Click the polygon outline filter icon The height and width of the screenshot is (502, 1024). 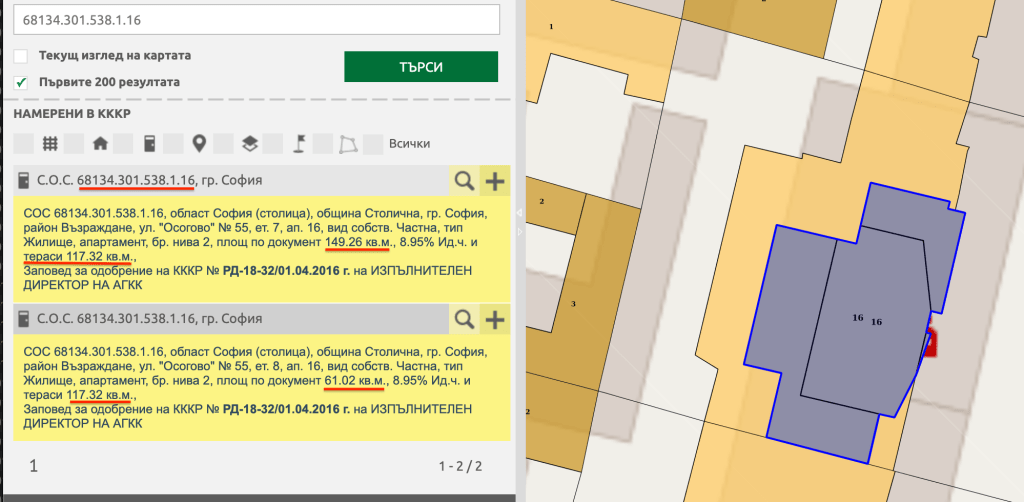pyautogui.click(x=347, y=144)
